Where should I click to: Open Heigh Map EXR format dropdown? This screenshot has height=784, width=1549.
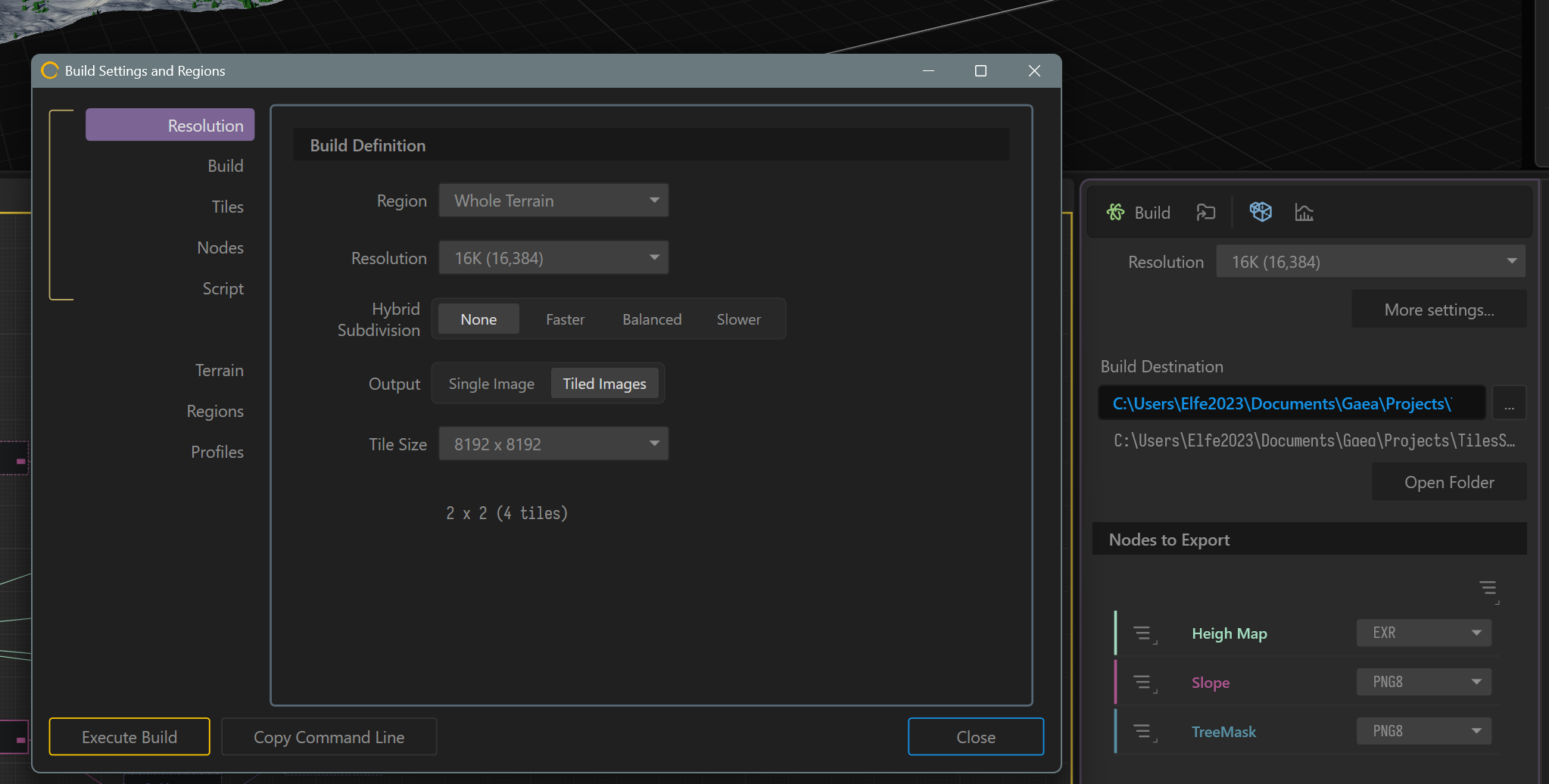(1424, 633)
